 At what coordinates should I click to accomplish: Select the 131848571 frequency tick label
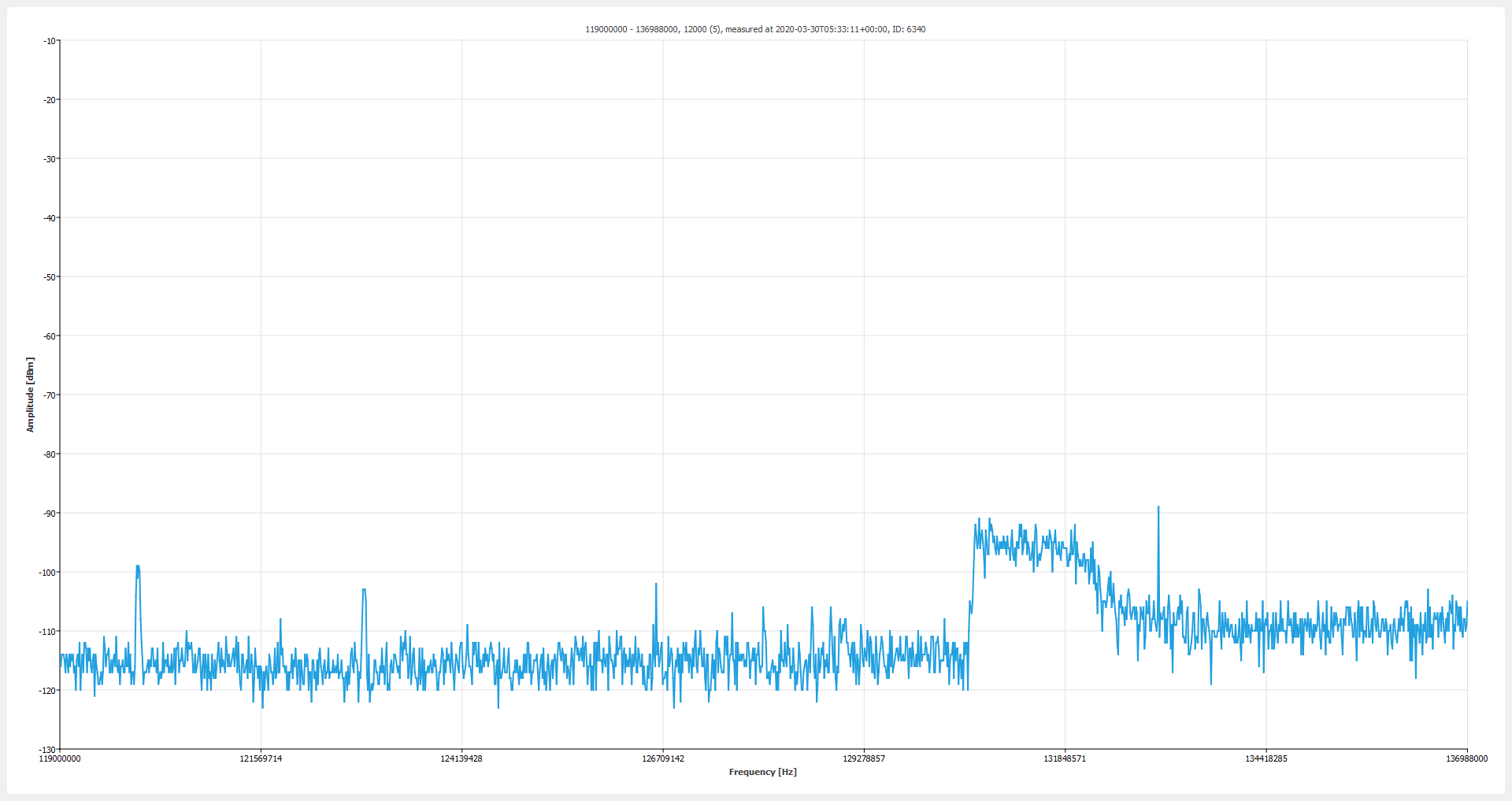tap(1065, 758)
